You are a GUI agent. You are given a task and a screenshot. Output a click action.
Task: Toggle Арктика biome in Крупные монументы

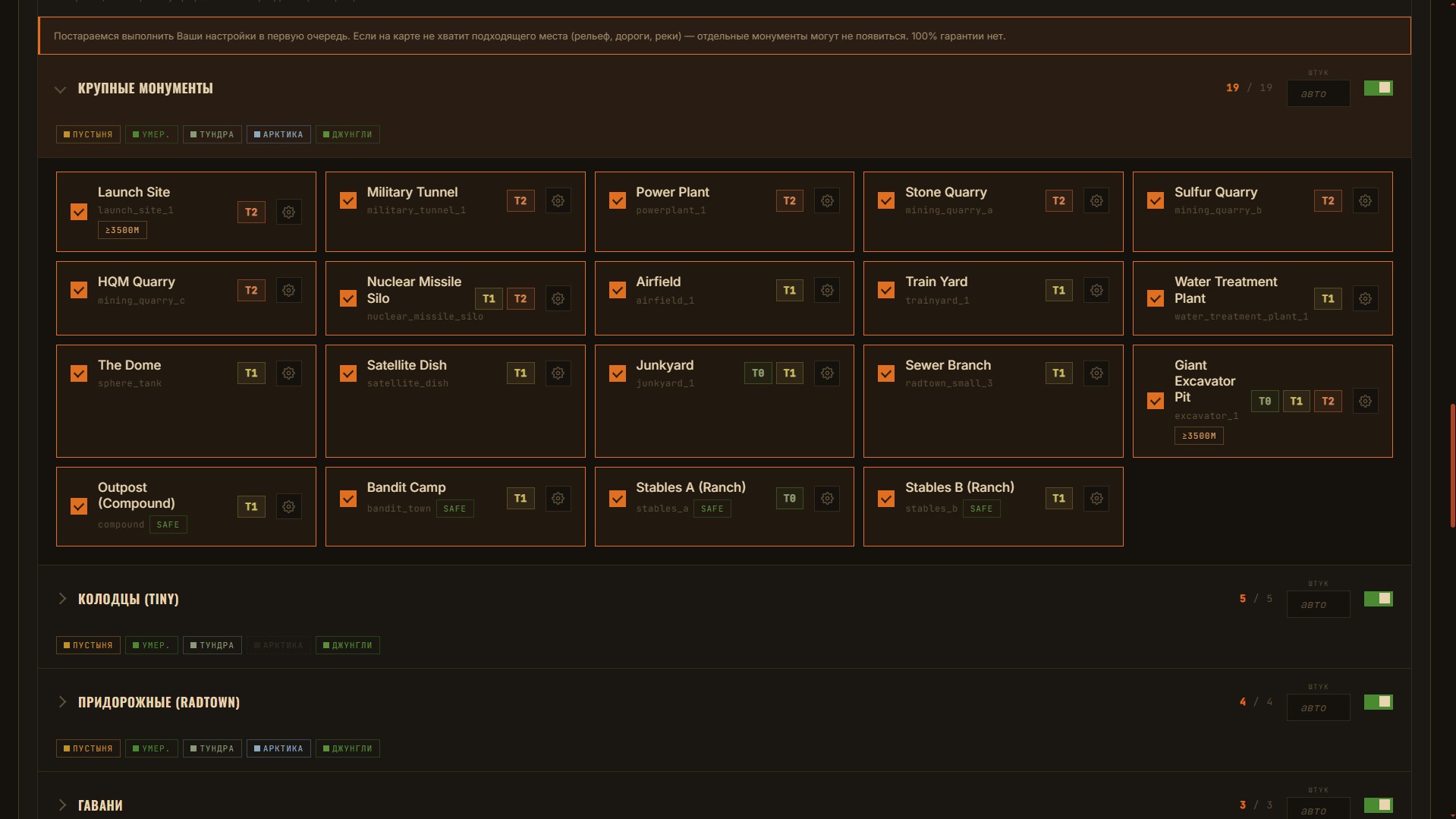(278, 134)
